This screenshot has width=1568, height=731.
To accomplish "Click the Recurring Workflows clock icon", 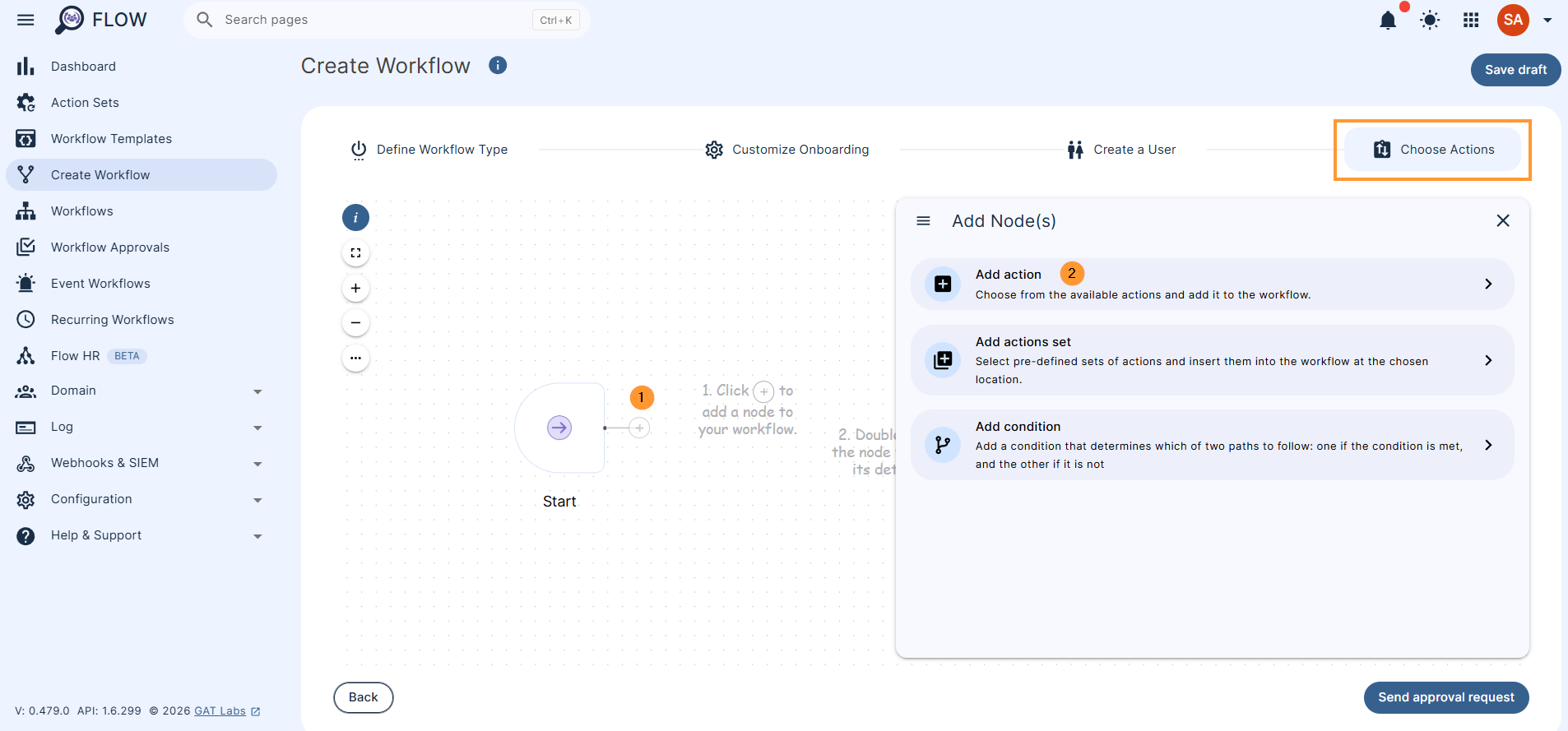I will [26, 320].
